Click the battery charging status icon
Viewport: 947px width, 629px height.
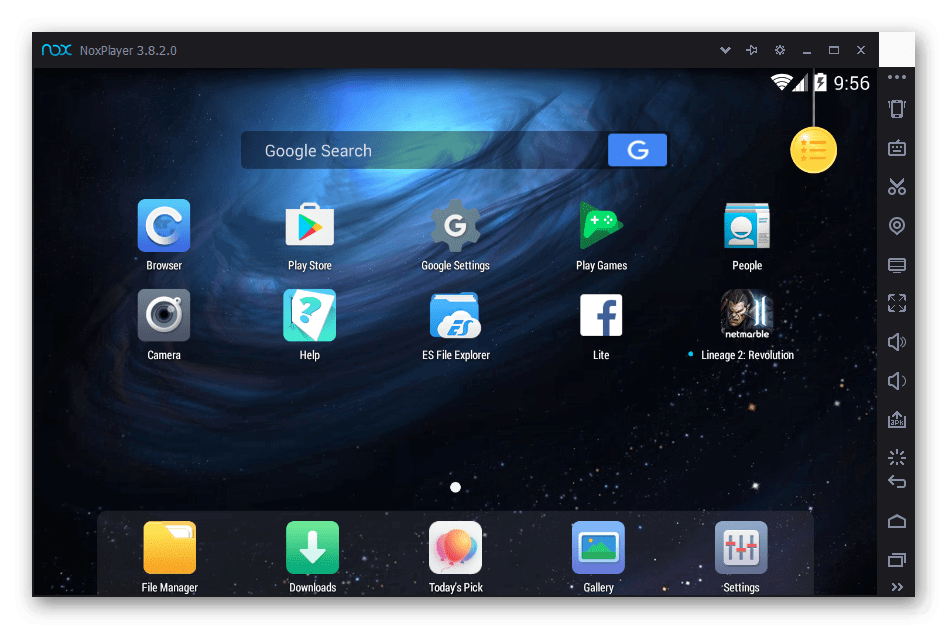click(x=820, y=82)
